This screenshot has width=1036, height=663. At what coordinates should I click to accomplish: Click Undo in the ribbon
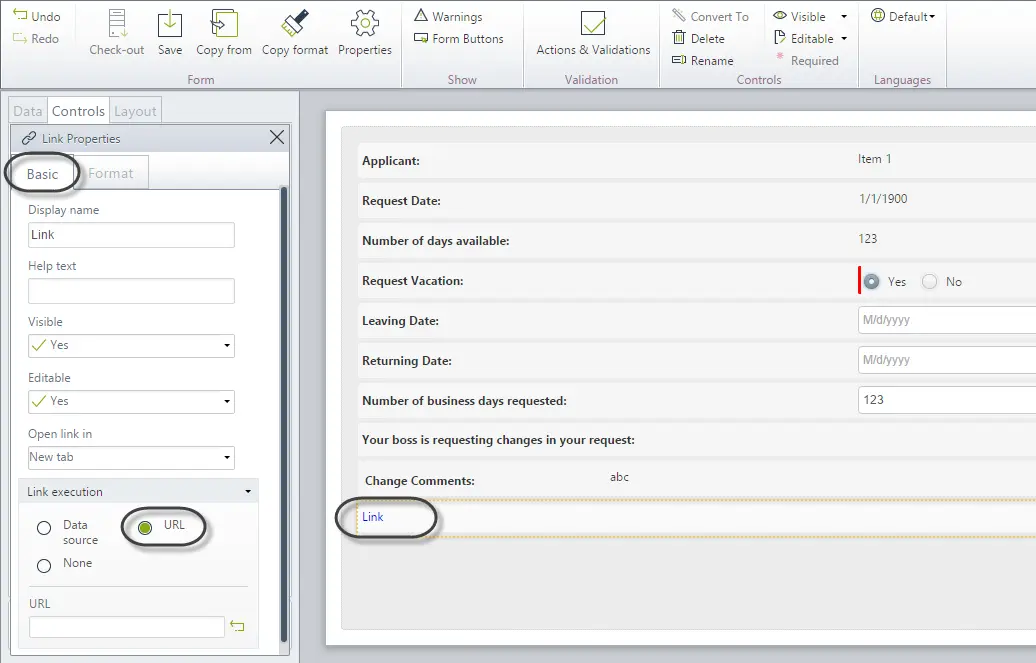37,16
